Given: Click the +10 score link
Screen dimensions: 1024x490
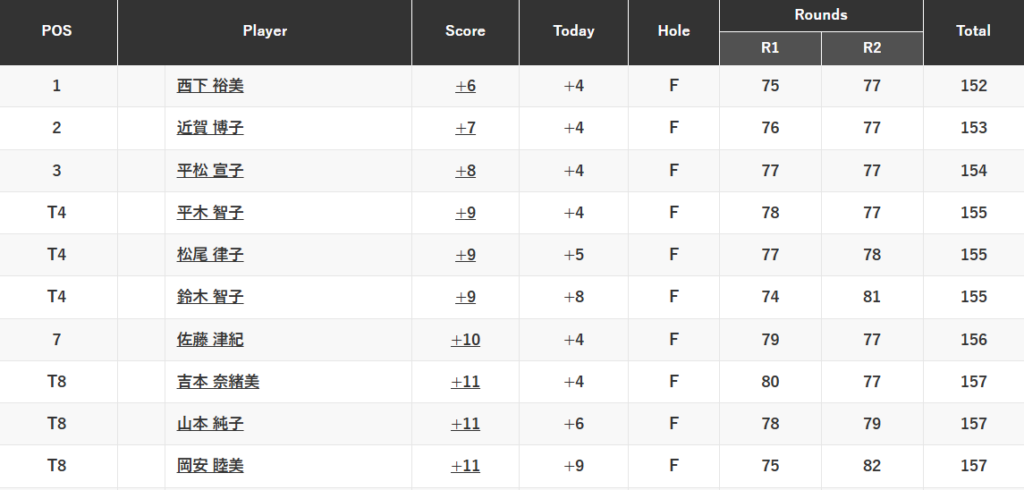Looking at the screenshot, I should click(465, 340).
